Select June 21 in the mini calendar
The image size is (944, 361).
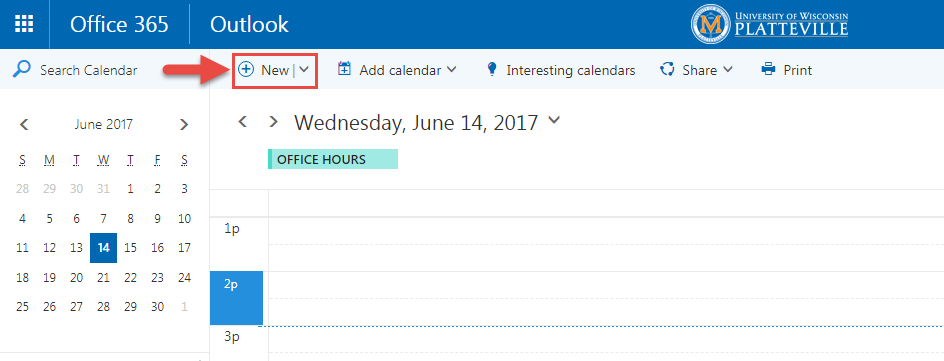(x=104, y=277)
